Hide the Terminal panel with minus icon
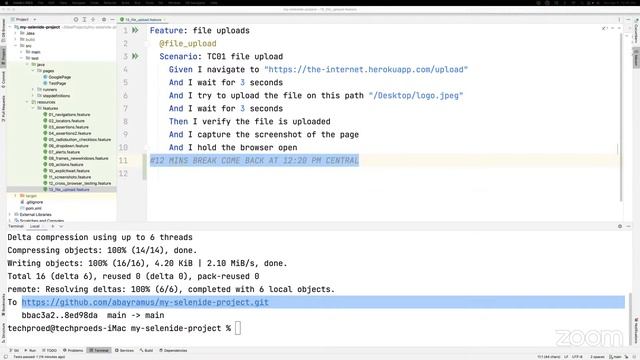 pyautogui.click(x=629, y=226)
